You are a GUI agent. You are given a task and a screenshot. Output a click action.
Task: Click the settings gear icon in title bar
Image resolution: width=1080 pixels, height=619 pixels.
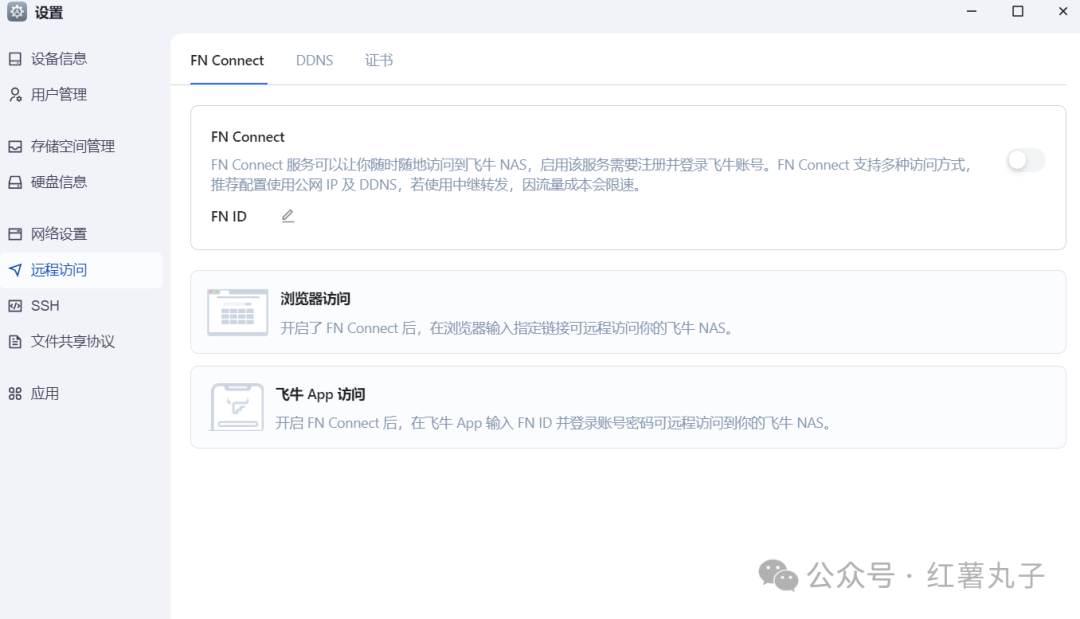pos(17,12)
